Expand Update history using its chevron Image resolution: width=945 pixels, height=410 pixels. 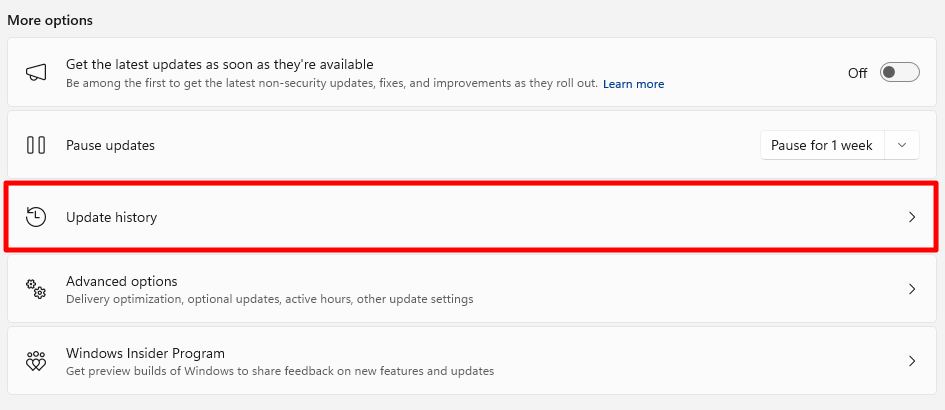coord(912,217)
